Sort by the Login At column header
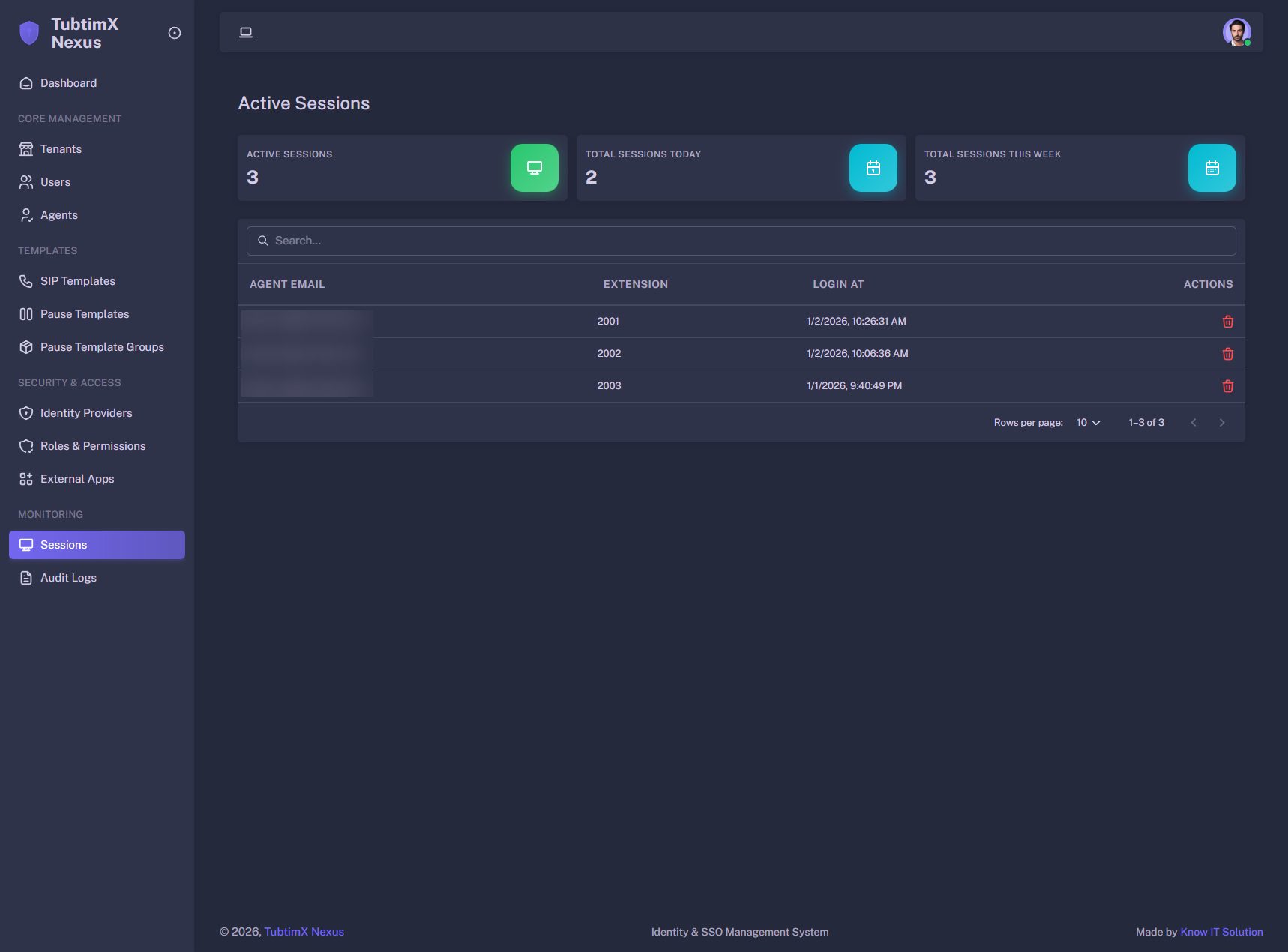Image resolution: width=1288 pixels, height=952 pixels. click(x=838, y=284)
